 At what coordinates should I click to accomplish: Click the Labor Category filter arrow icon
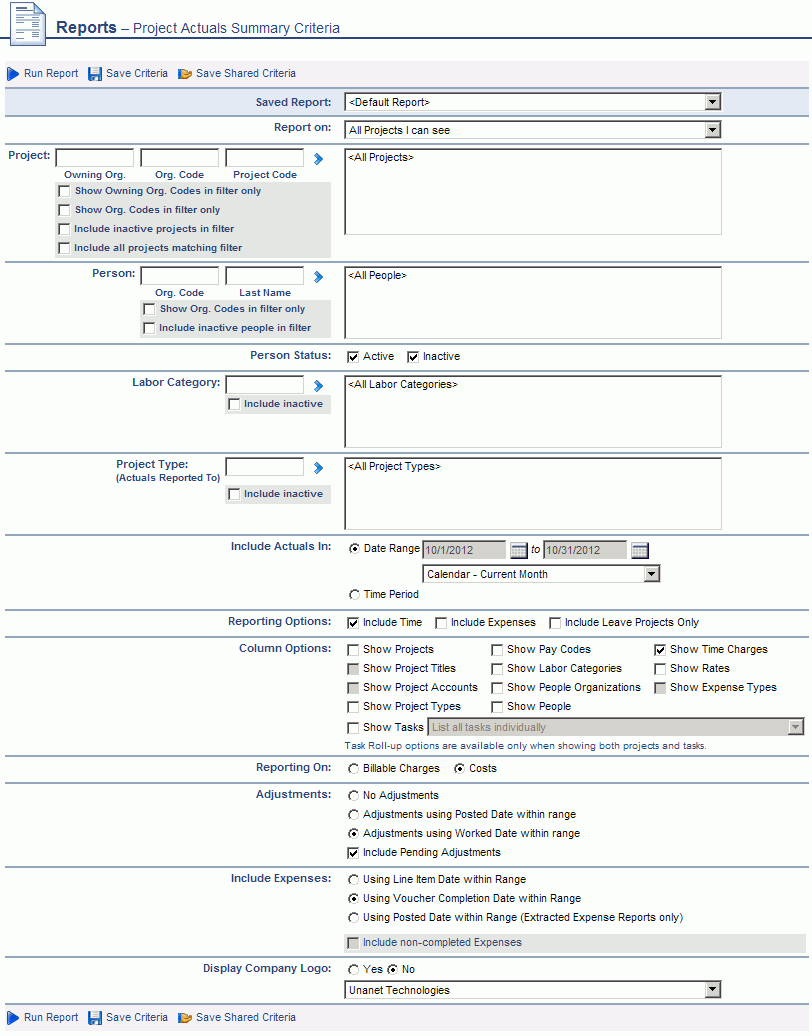pos(318,386)
